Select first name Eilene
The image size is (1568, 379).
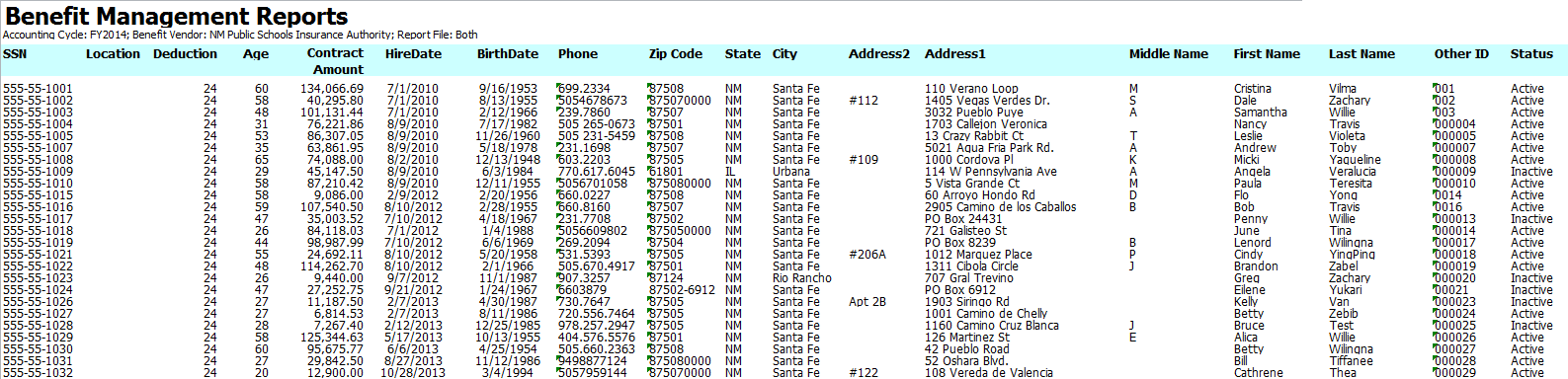tap(1250, 290)
